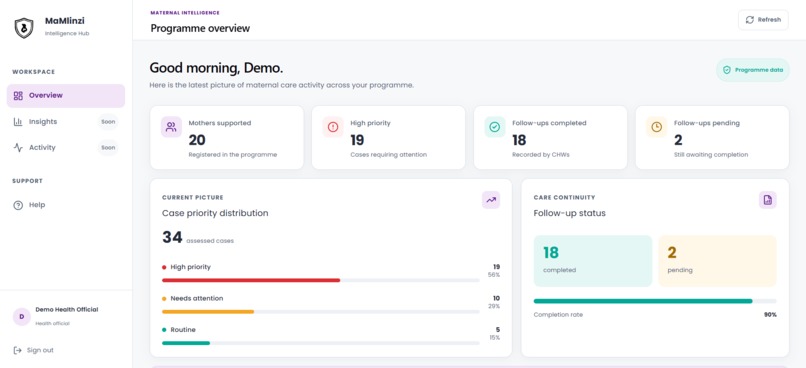The width and height of the screenshot is (806, 368).
Task: Click the '90%' completion rate value
Action: [x=770, y=315]
